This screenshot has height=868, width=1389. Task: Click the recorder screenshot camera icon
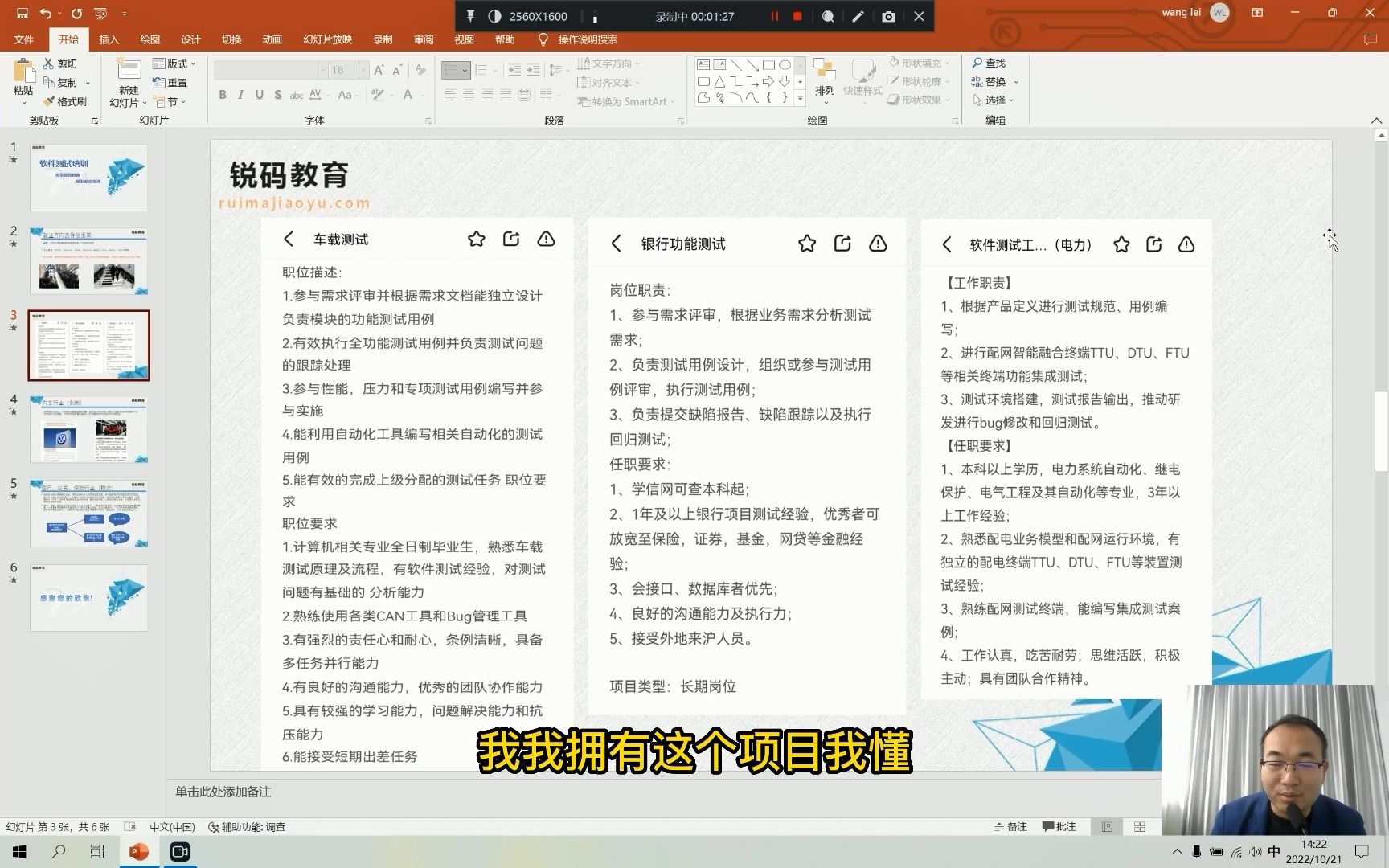tap(888, 16)
